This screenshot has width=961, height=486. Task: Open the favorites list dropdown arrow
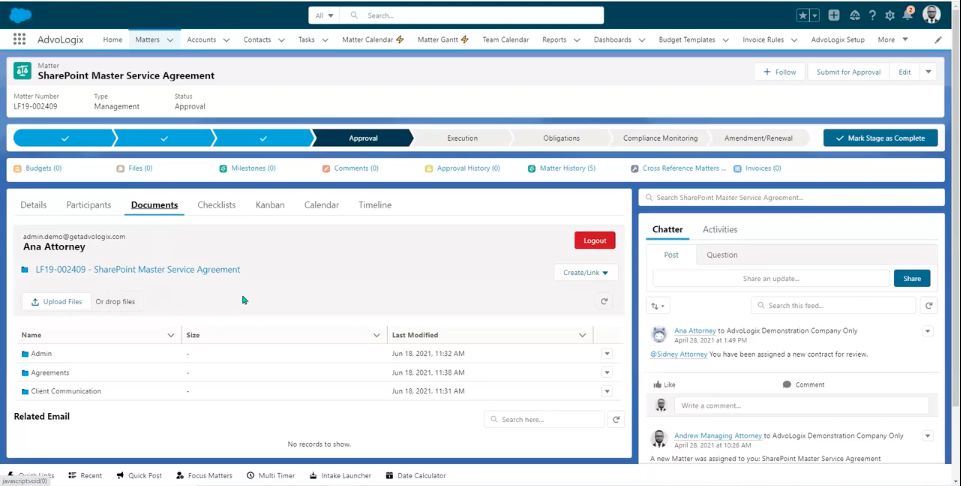[x=814, y=15]
